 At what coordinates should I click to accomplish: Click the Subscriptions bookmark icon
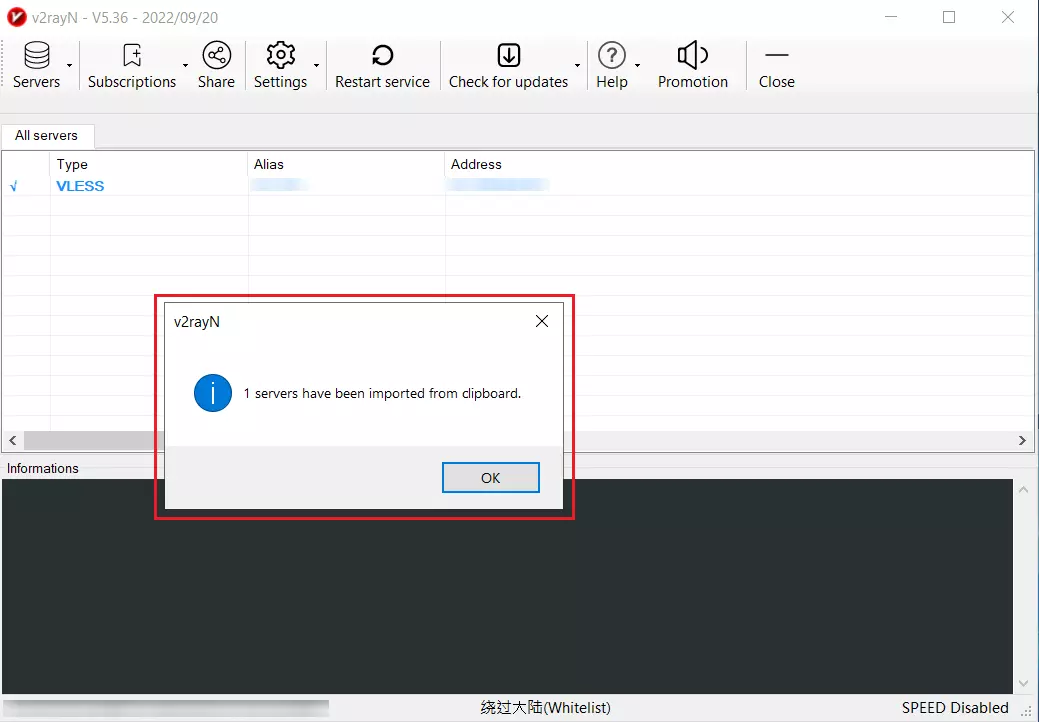tap(131, 55)
